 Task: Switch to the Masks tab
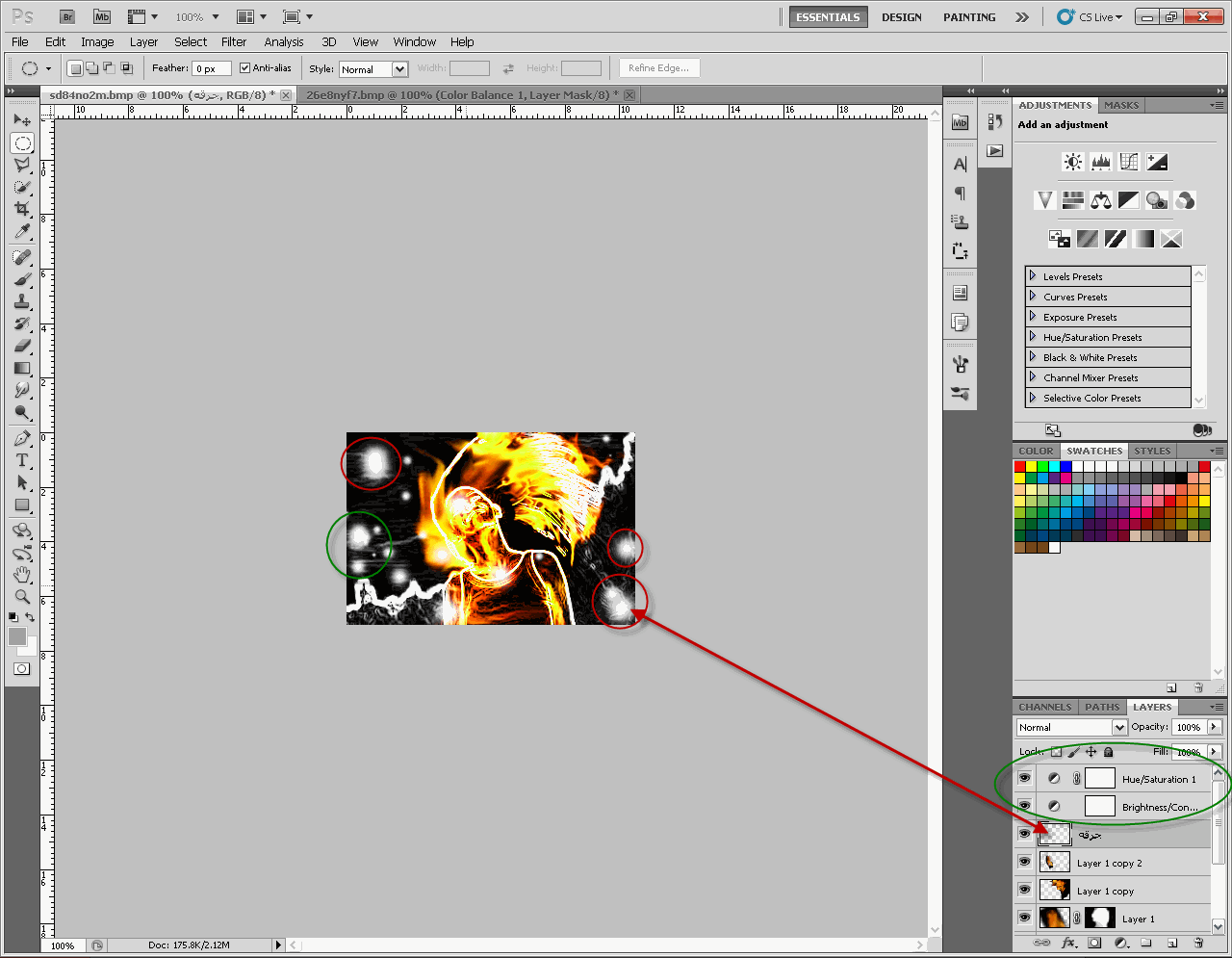coord(1121,105)
